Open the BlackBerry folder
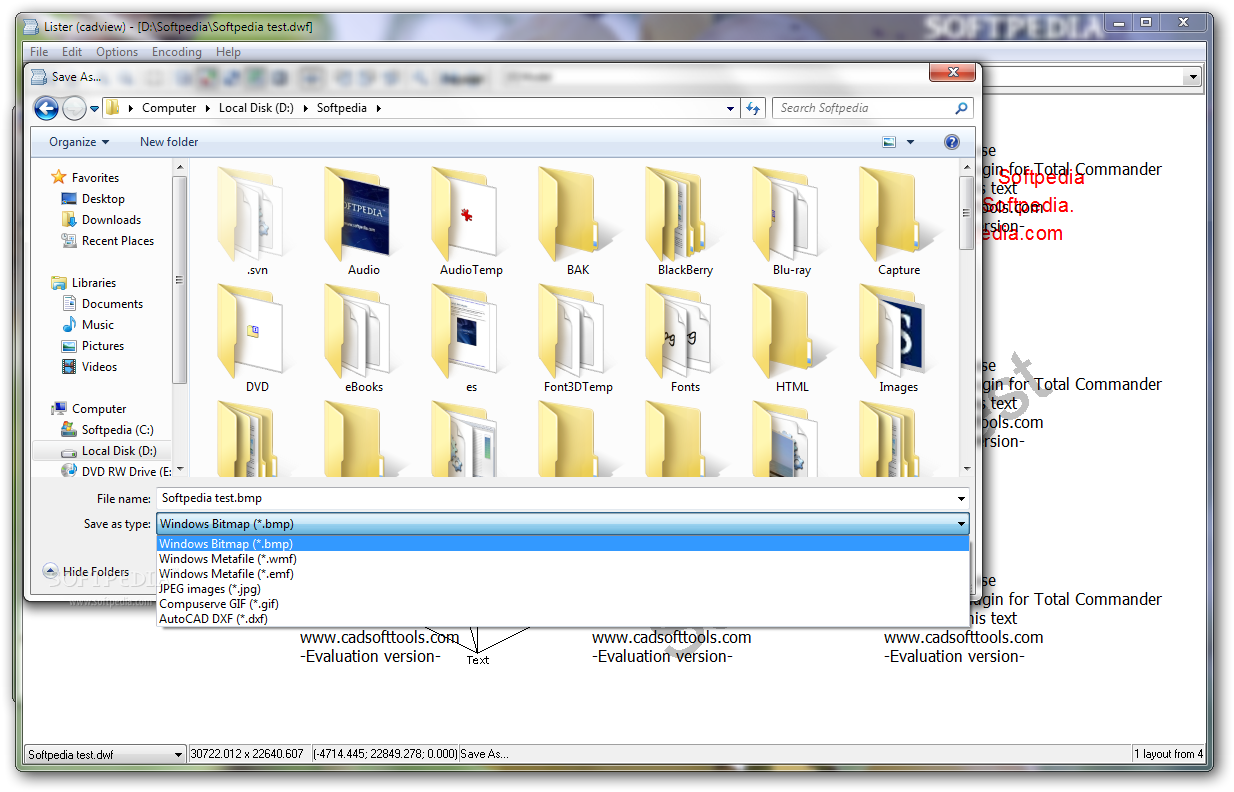This screenshot has height=792, width=1234. pyautogui.click(x=685, y=222)
